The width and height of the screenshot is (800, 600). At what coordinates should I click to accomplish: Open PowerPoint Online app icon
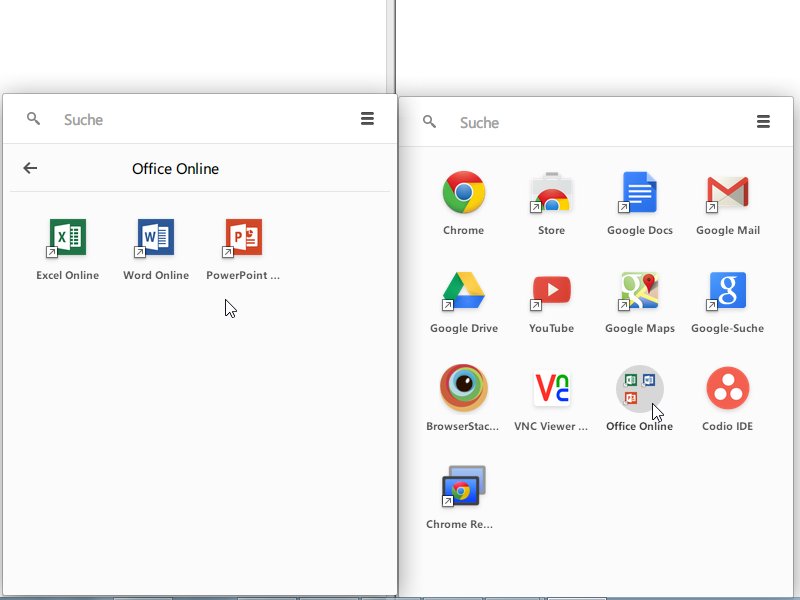click(244, 238)
